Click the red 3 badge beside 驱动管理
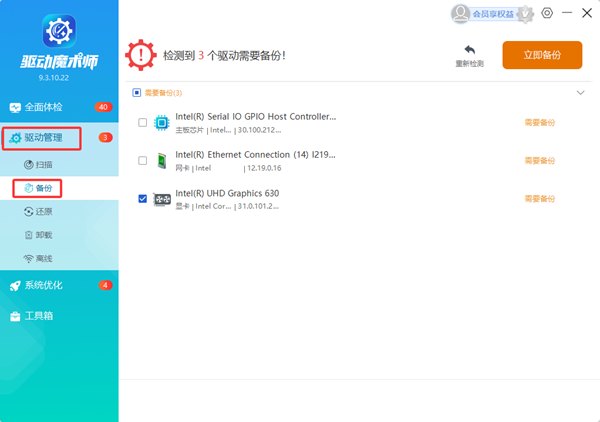Image resolution: width=600 pixels, height=422 pixels. [x=105, y=137]
